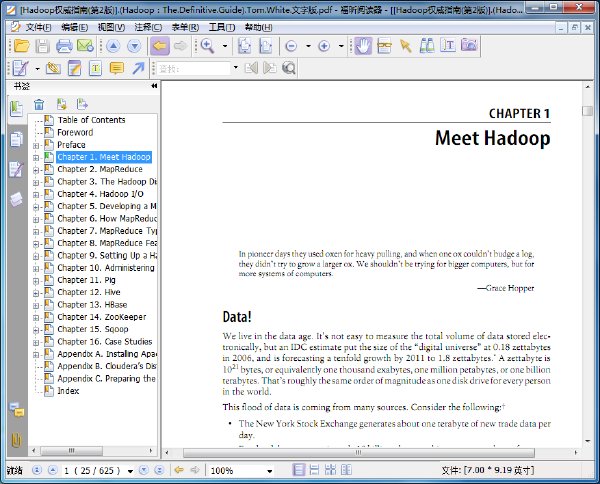This screenshot has width=600, height=484.
Task: Click the document horizontal scrollbar thumb
Action: 359,453
